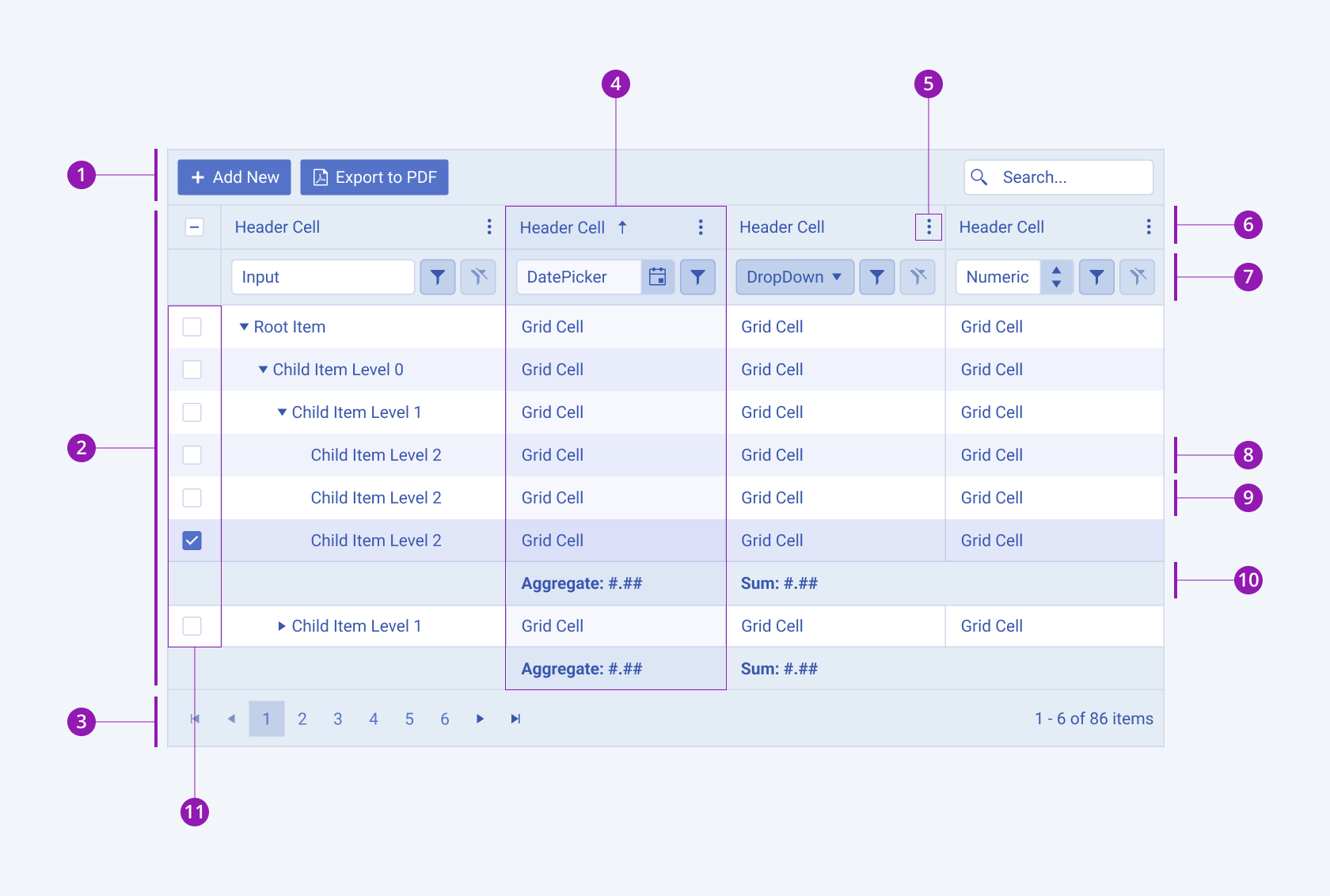This screenshot has height=896, width=1330.
Task: Clear the Numeric column filter
Action: pos(1138,277)
